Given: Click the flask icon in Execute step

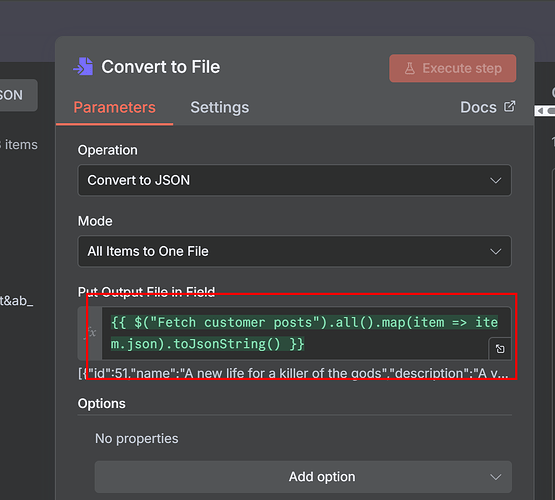Looking at the screenshot, I should click(410, 68).
